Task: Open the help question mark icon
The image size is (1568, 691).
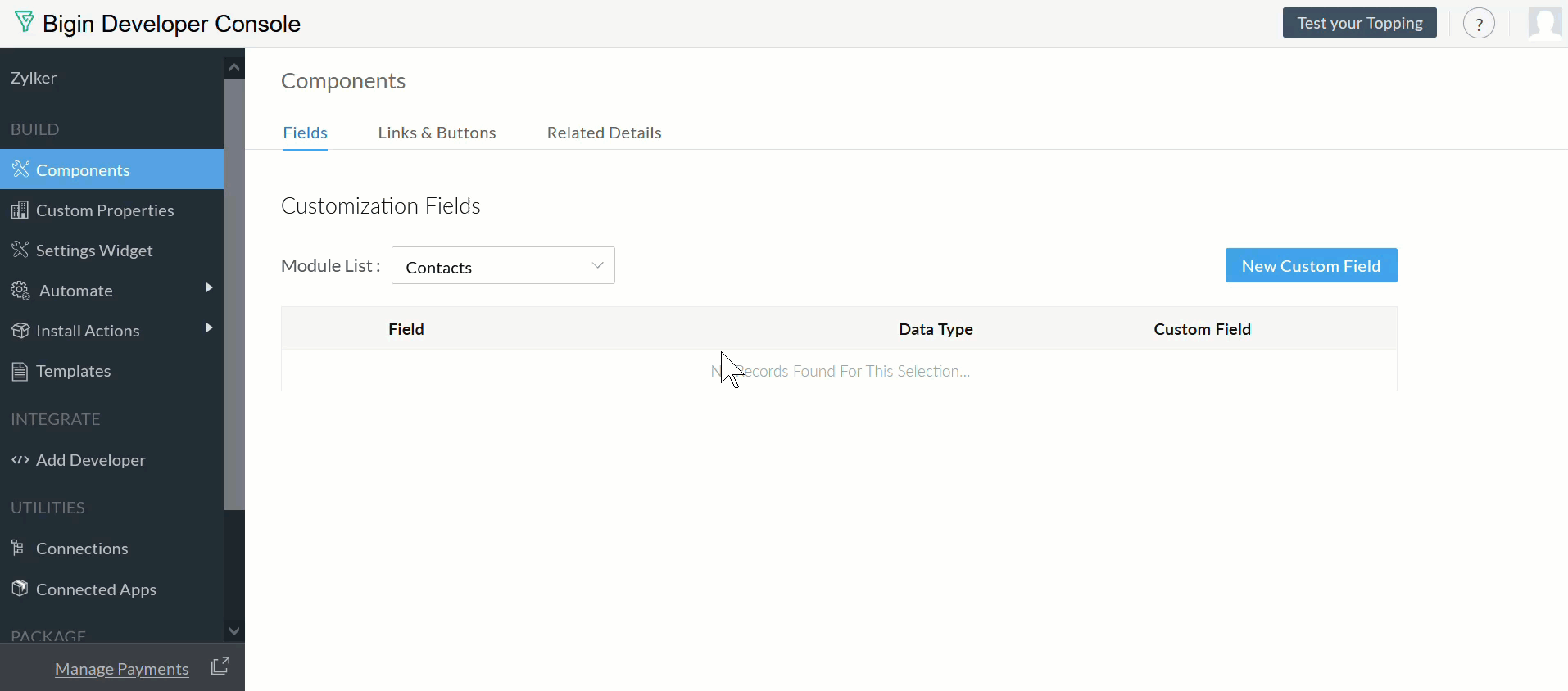Action: coord(1479,24)
